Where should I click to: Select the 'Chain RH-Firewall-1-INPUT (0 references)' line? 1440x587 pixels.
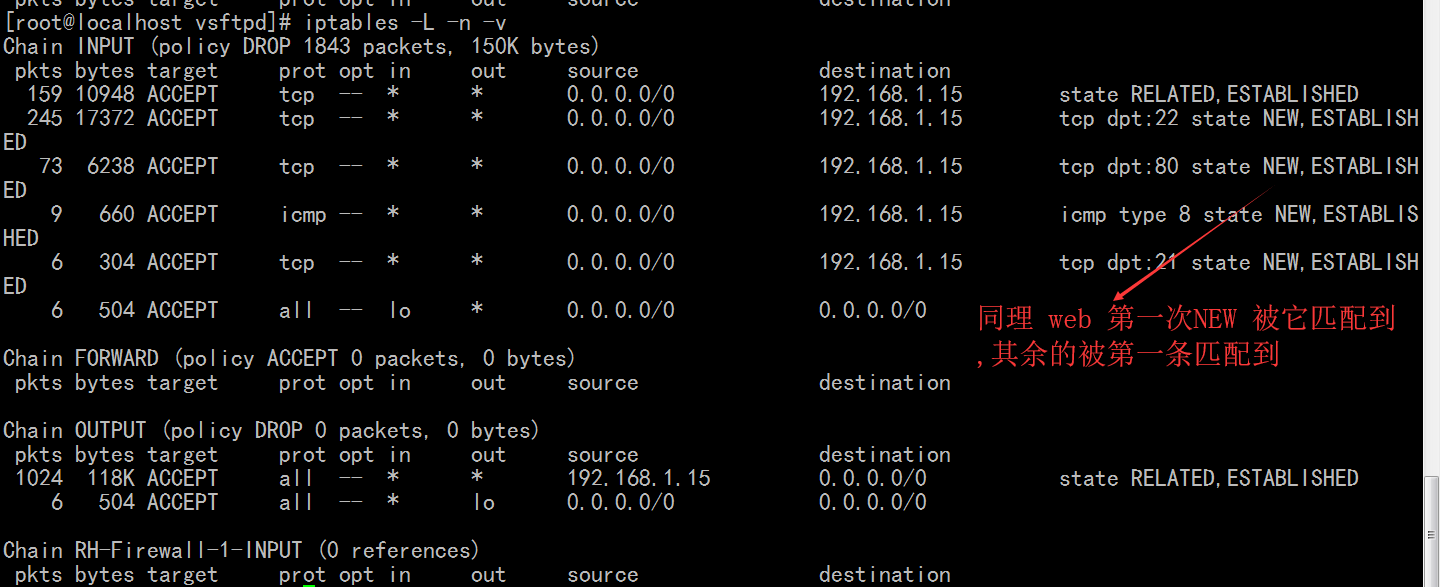(x=241, y=550)
